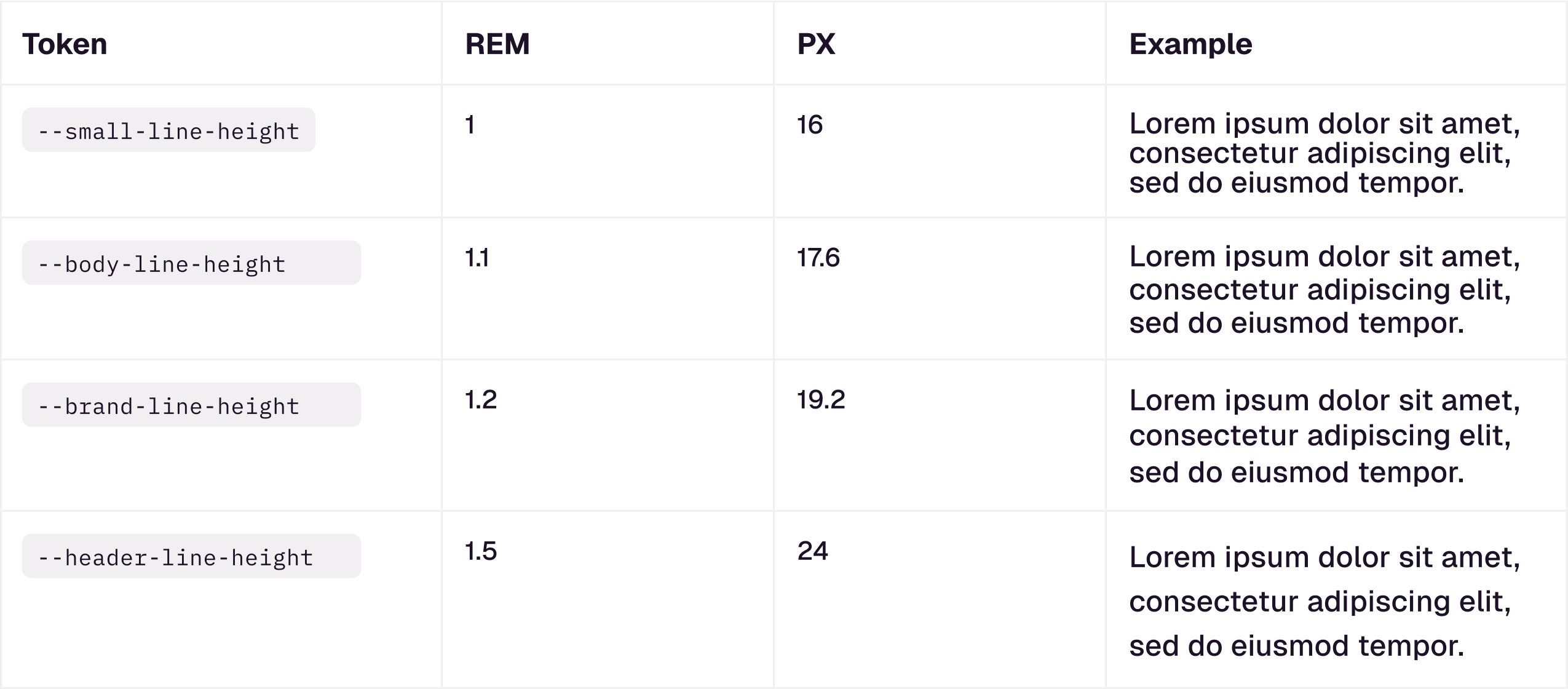Click the Token column header

point(65,44)
